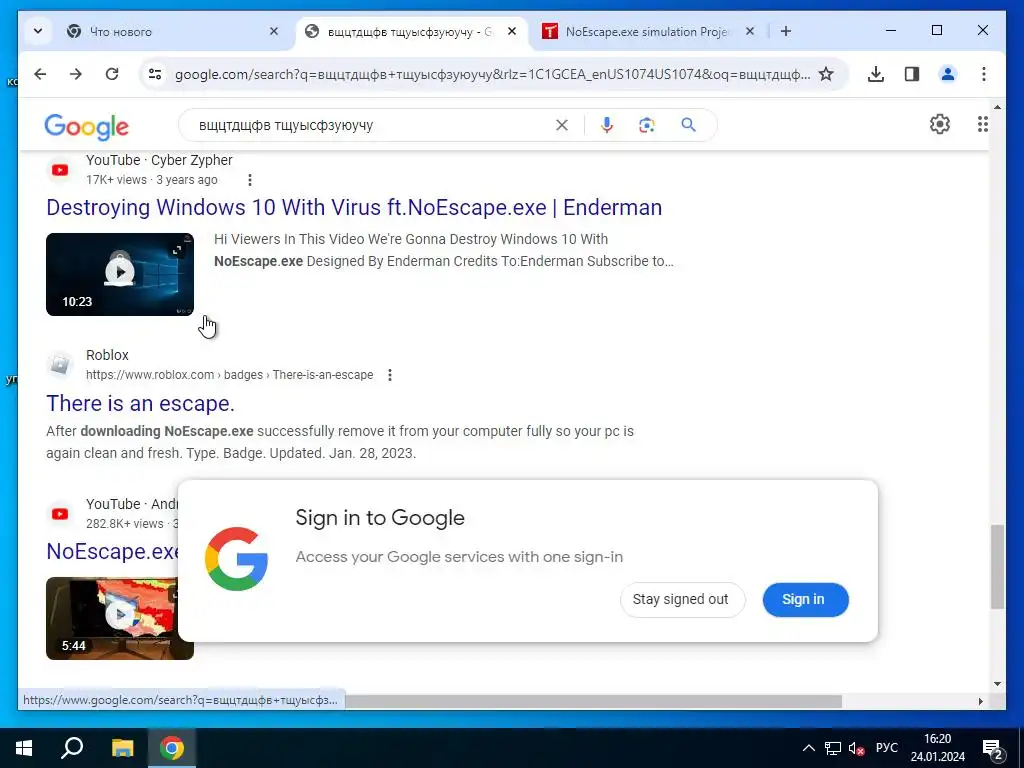Reload the current page
1024x768 pixels.
pyautogui.click(x=112, y=74)
